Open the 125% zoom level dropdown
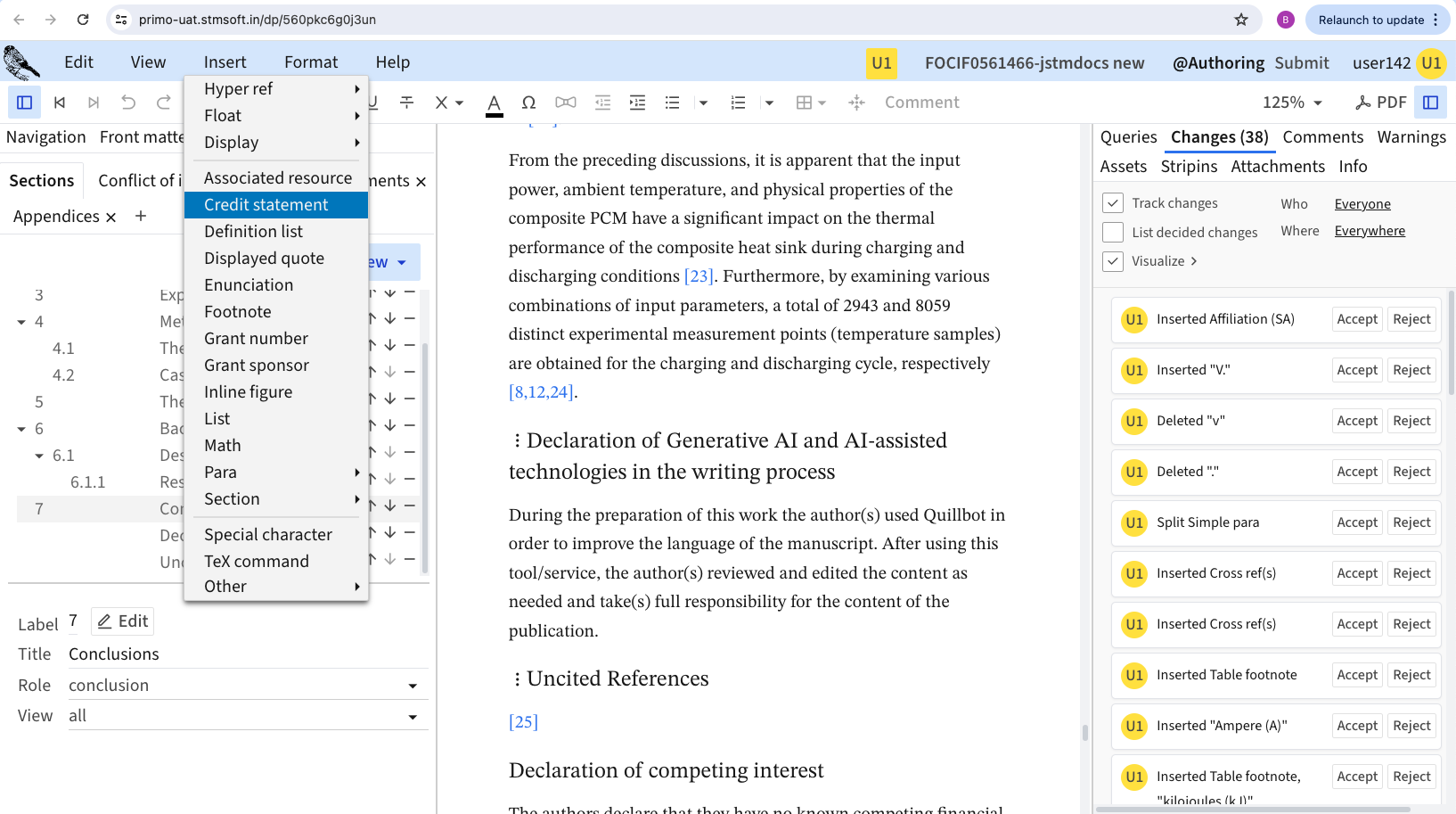The height and width of the screenshot is (814, 1456). click(1292, 103)
